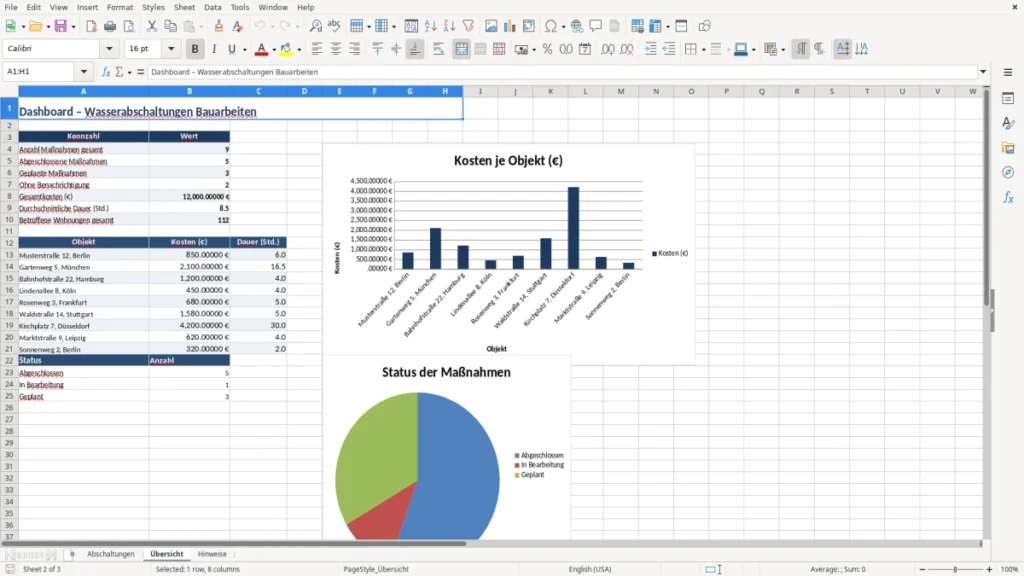
Task: Insert a hyperlink
Action: pos(577,26)
